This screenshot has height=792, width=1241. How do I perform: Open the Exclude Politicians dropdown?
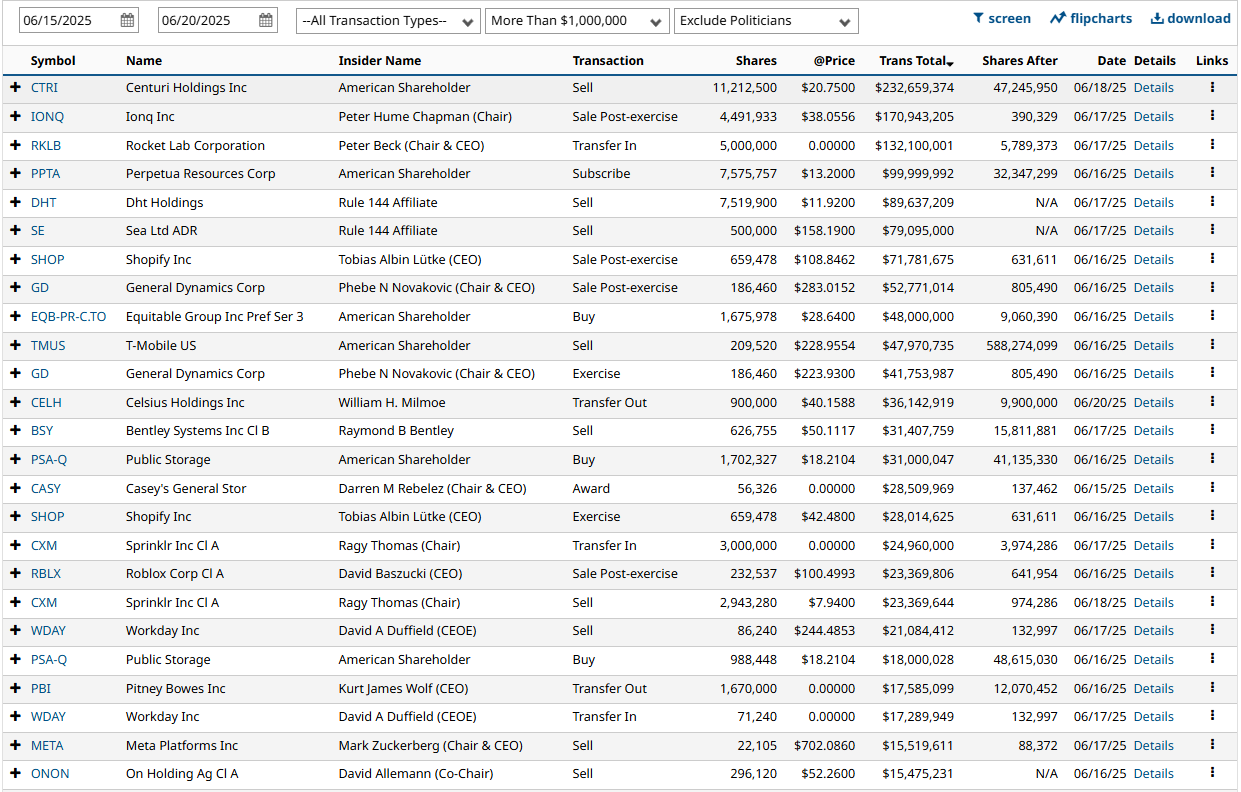click(766, 21)
